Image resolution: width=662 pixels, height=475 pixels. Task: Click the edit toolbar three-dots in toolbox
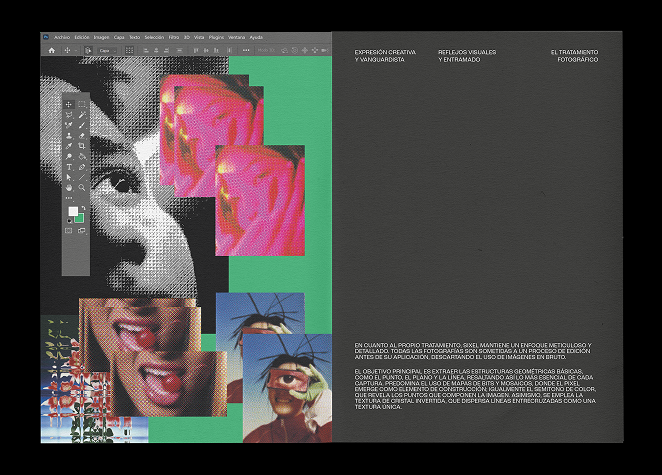(x=69, y=198)
